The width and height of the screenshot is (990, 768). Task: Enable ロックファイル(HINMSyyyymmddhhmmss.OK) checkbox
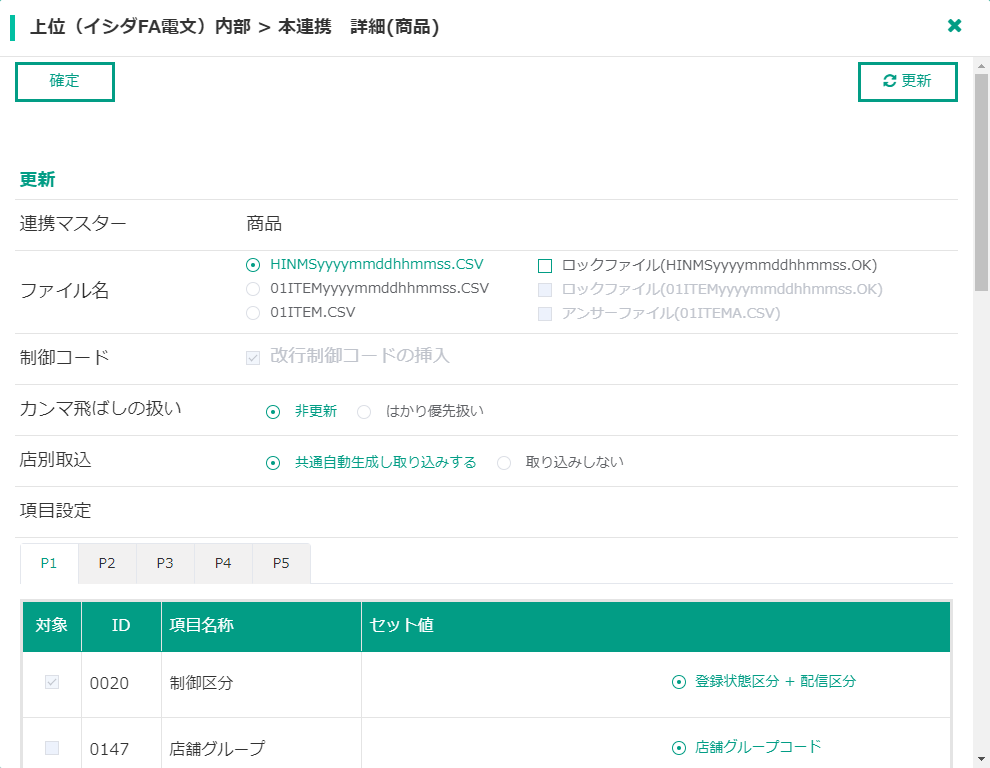point(545,266)
